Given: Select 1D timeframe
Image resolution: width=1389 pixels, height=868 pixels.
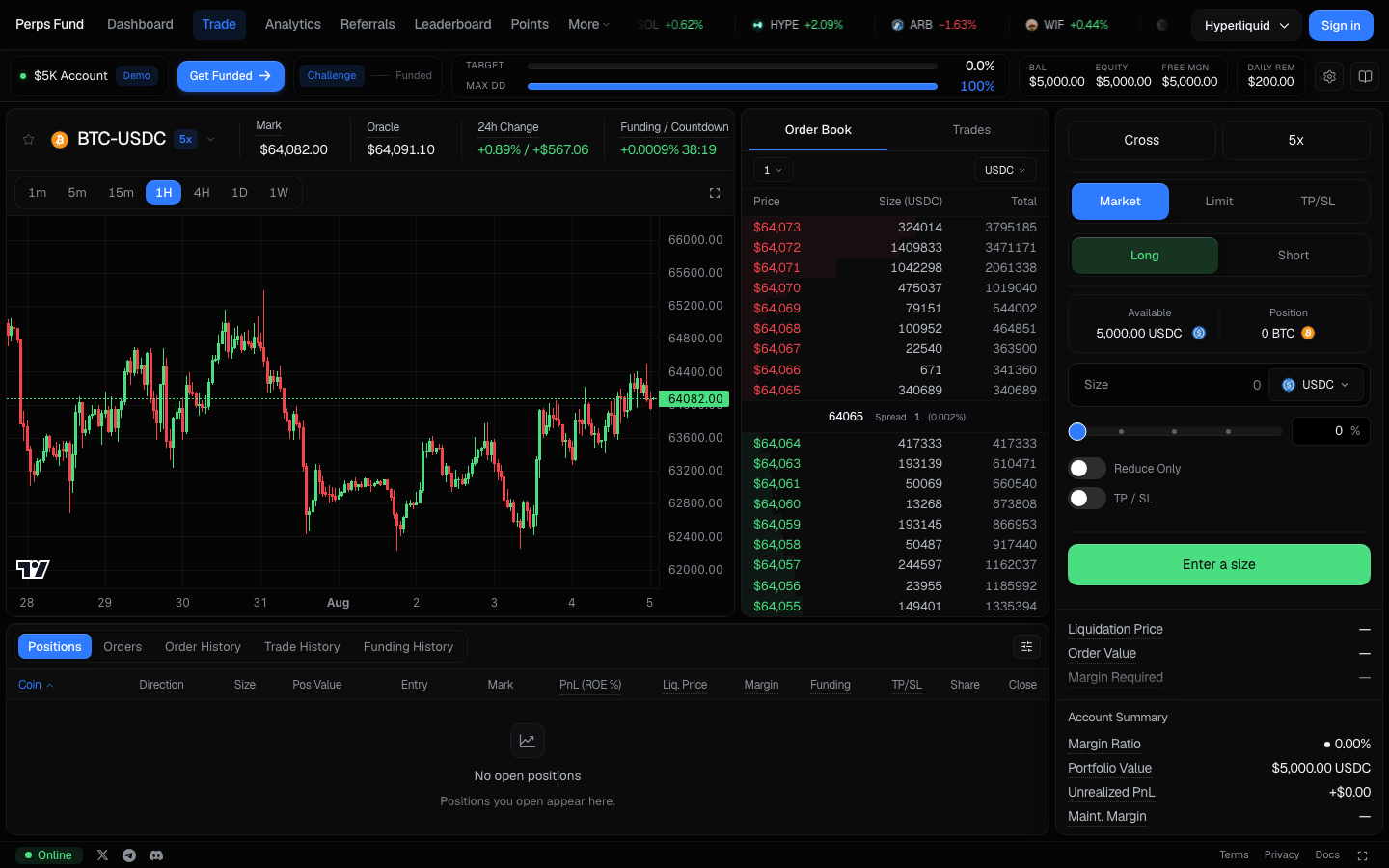Looking at the screenshot, I should [x=239, y=193].
